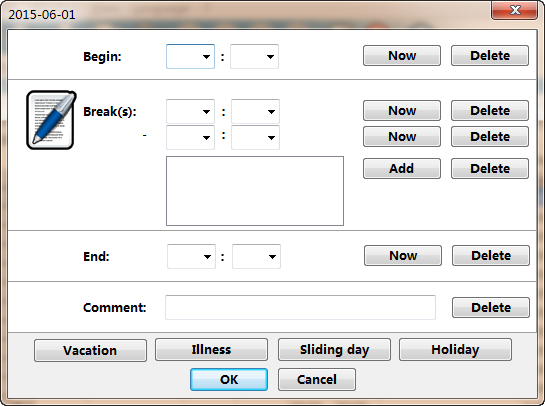Open the Begin minute dropdown
The height and width of the screenshot is (406, 545).
(254, 56)
